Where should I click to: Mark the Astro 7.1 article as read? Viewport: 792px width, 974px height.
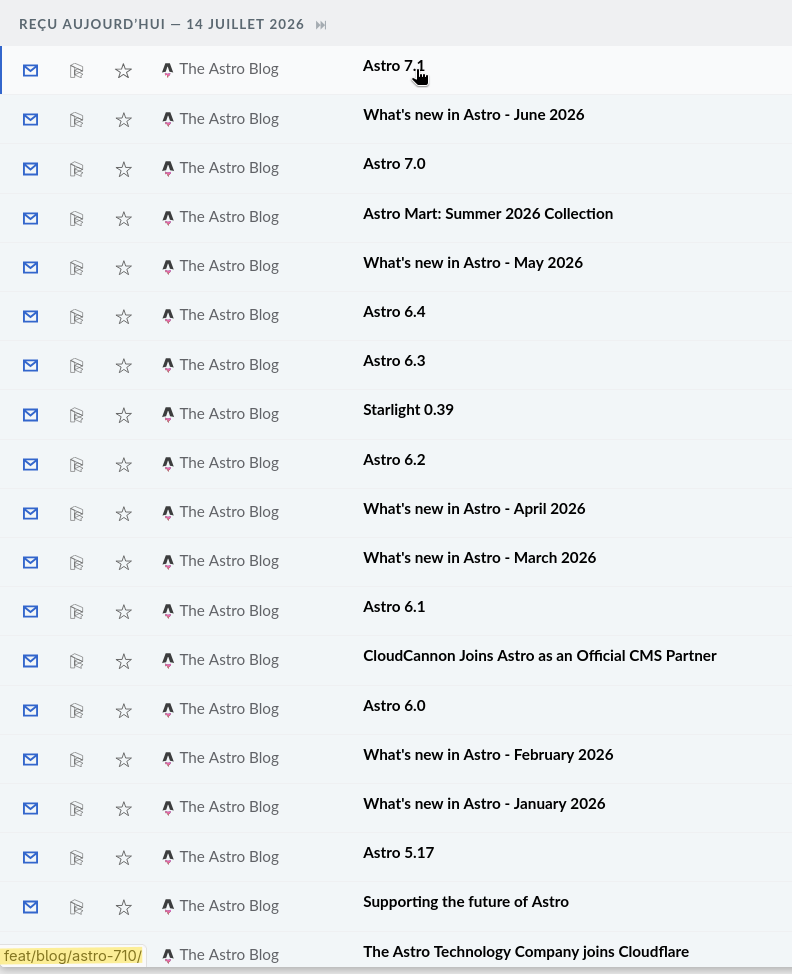pos(30,70)
